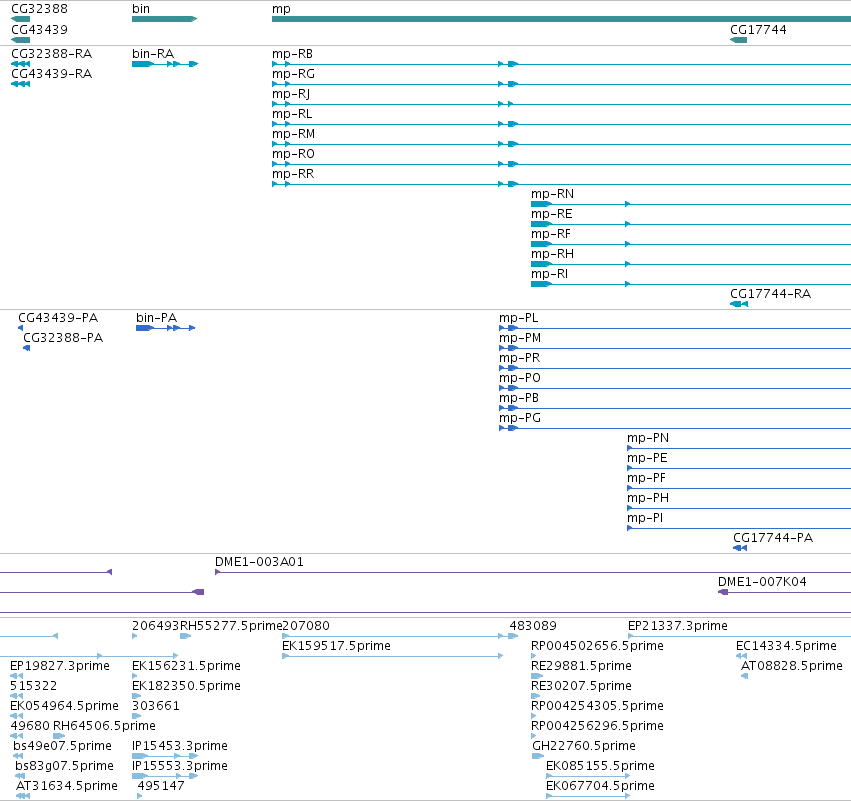Image resolution: width=851 pixels, height=801 pixels.
Task: Choose protein mp-PM
Action: (x=520, y=338)
